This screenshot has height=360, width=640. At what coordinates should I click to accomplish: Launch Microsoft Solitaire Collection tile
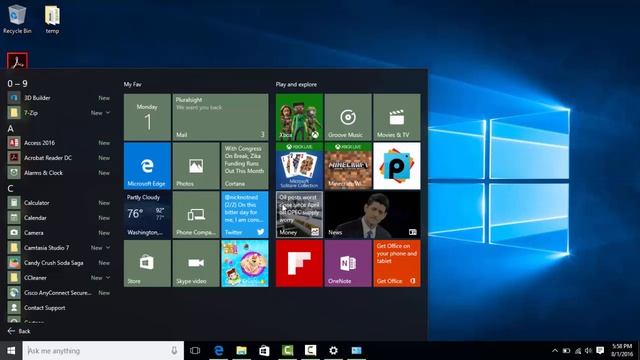299,166
